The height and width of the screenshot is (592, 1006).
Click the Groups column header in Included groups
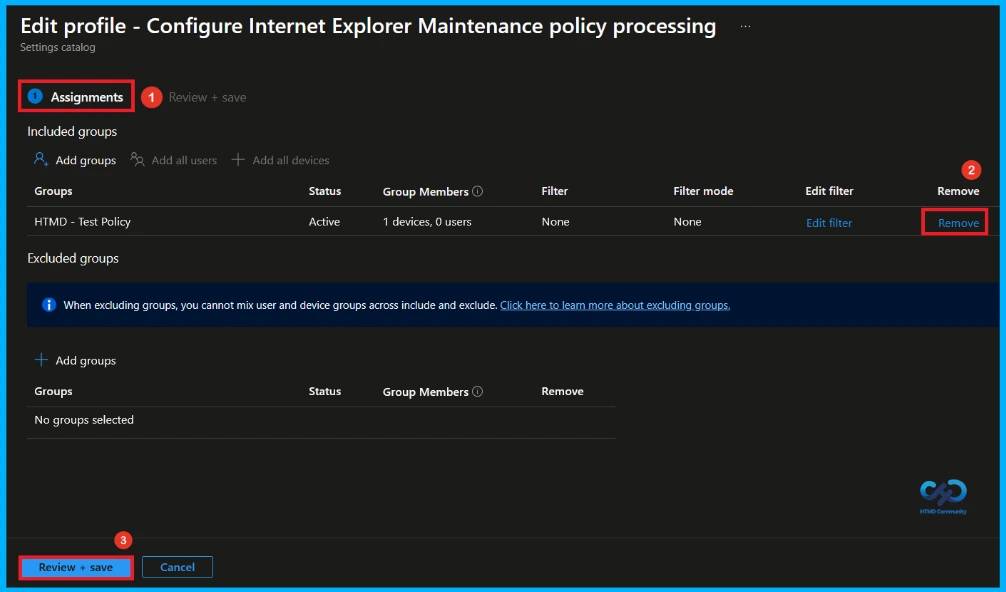[x=53, y=191]
